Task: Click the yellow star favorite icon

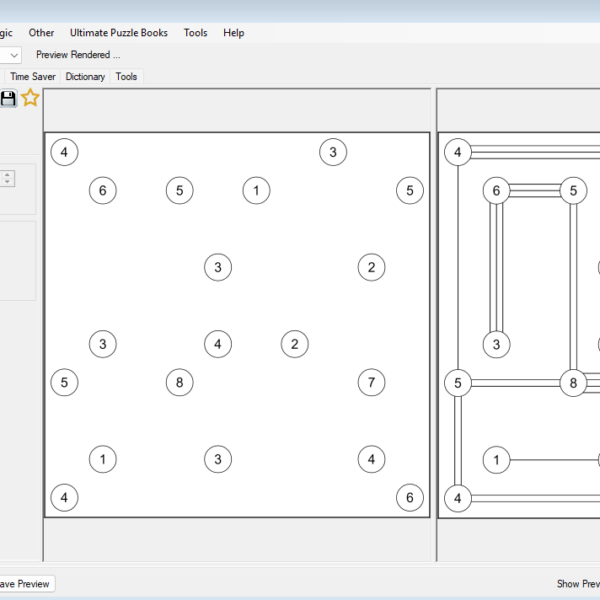Action: [31, 98]
